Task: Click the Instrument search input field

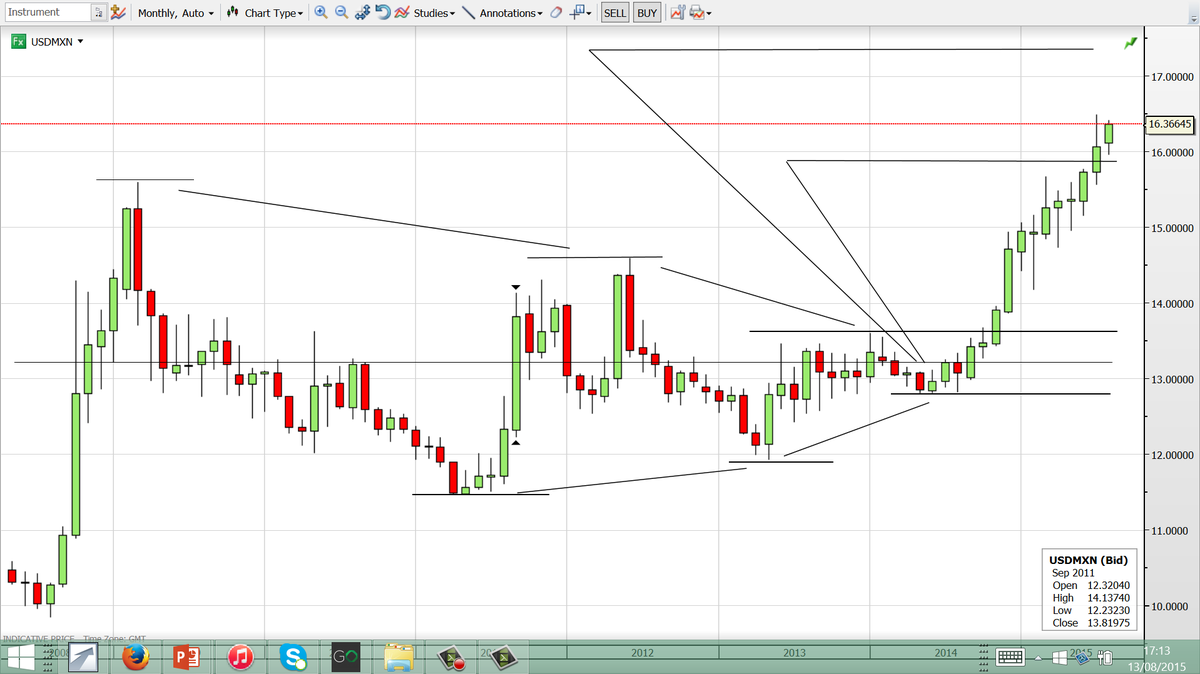Action: [x=46, y=13]
